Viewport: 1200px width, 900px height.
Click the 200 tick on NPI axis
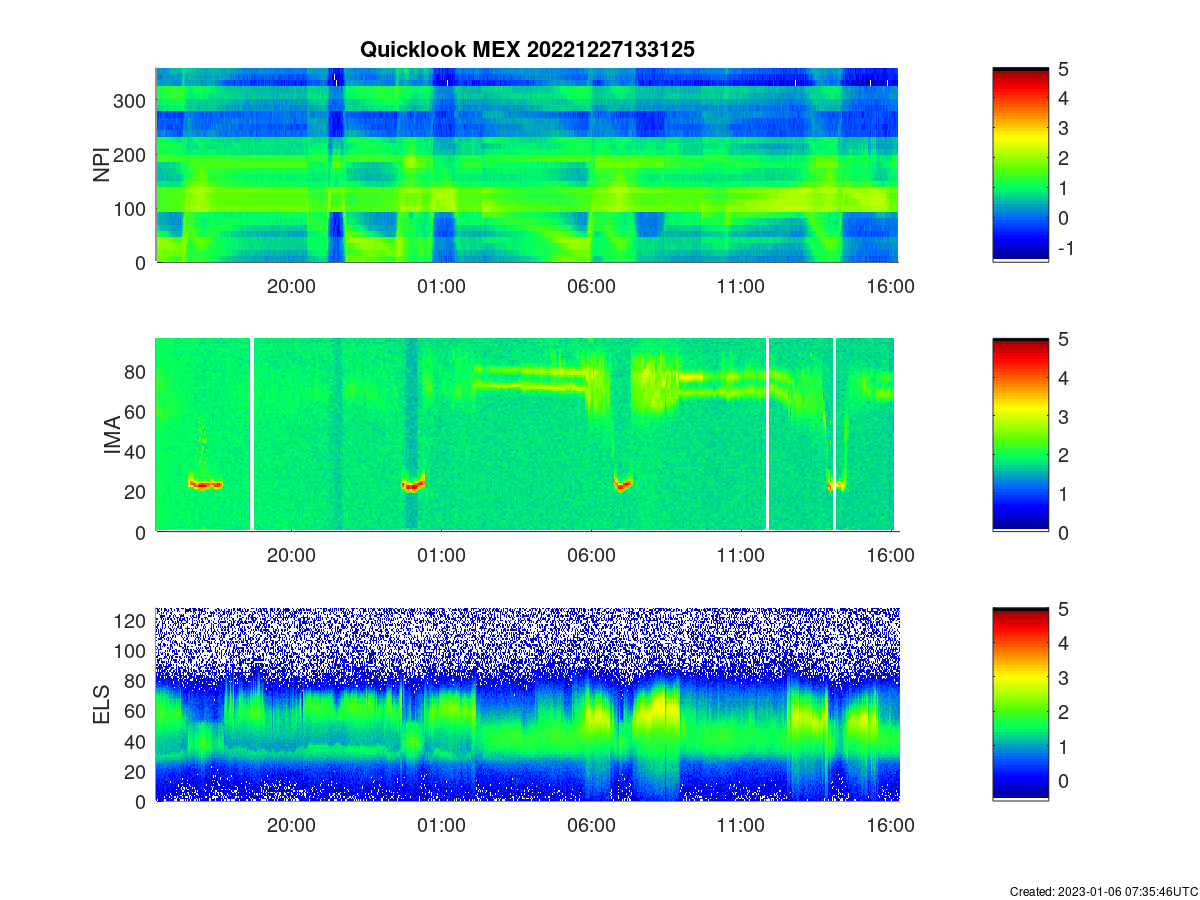click(132, 155)
